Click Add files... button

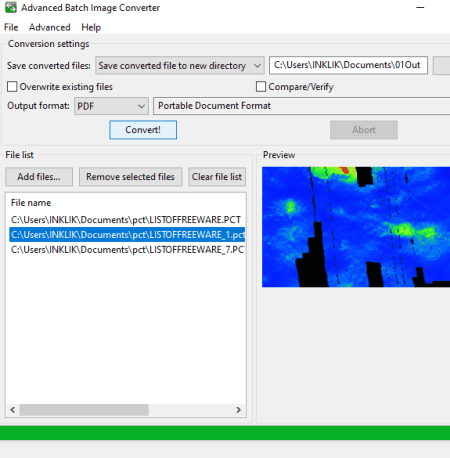point(39,177)
